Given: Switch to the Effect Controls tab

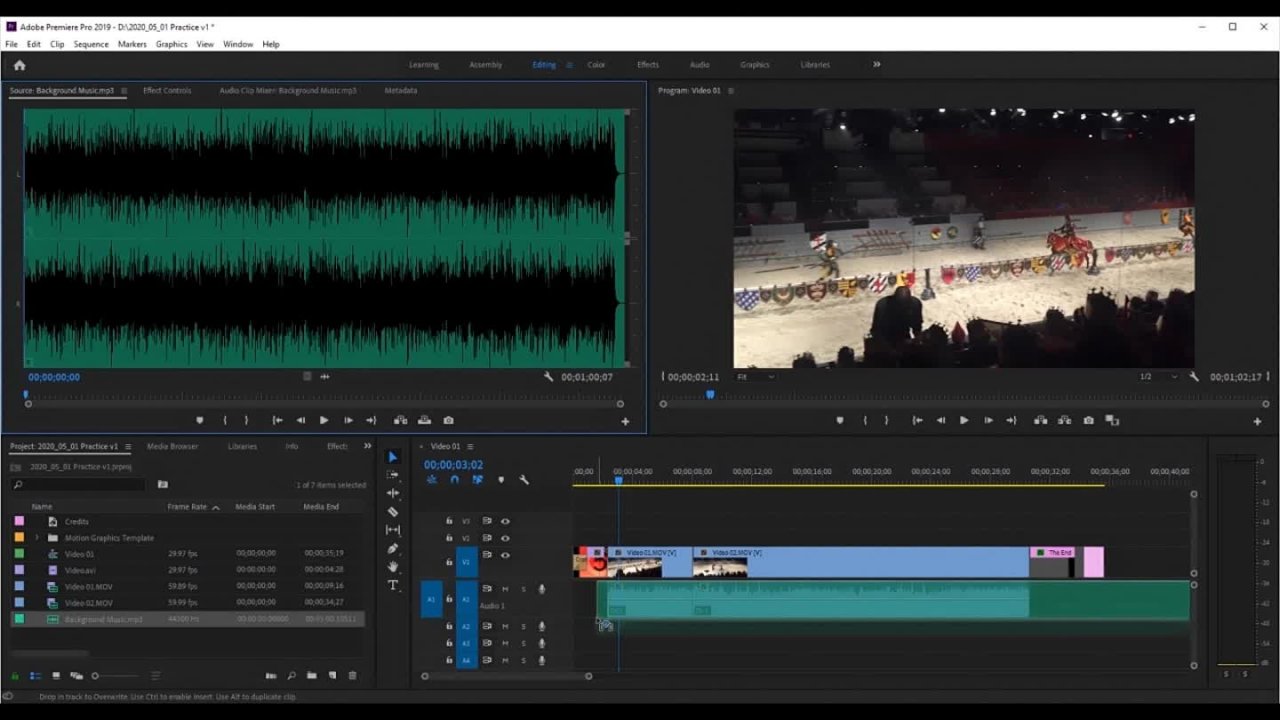Looking at the screenshot, I should 167,90.
